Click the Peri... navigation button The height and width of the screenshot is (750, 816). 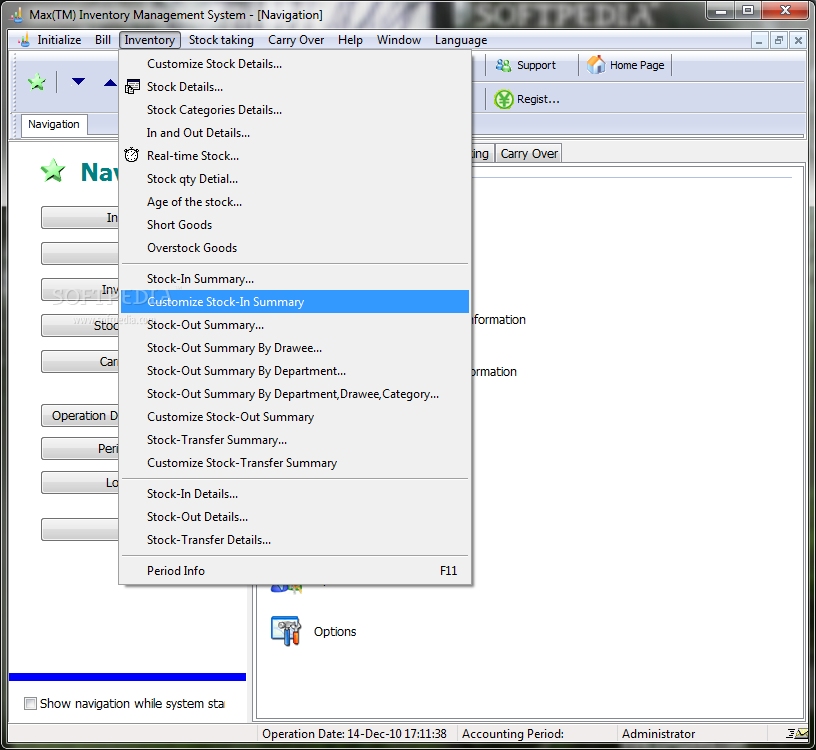pyautogui.click(x=80, y=449)
